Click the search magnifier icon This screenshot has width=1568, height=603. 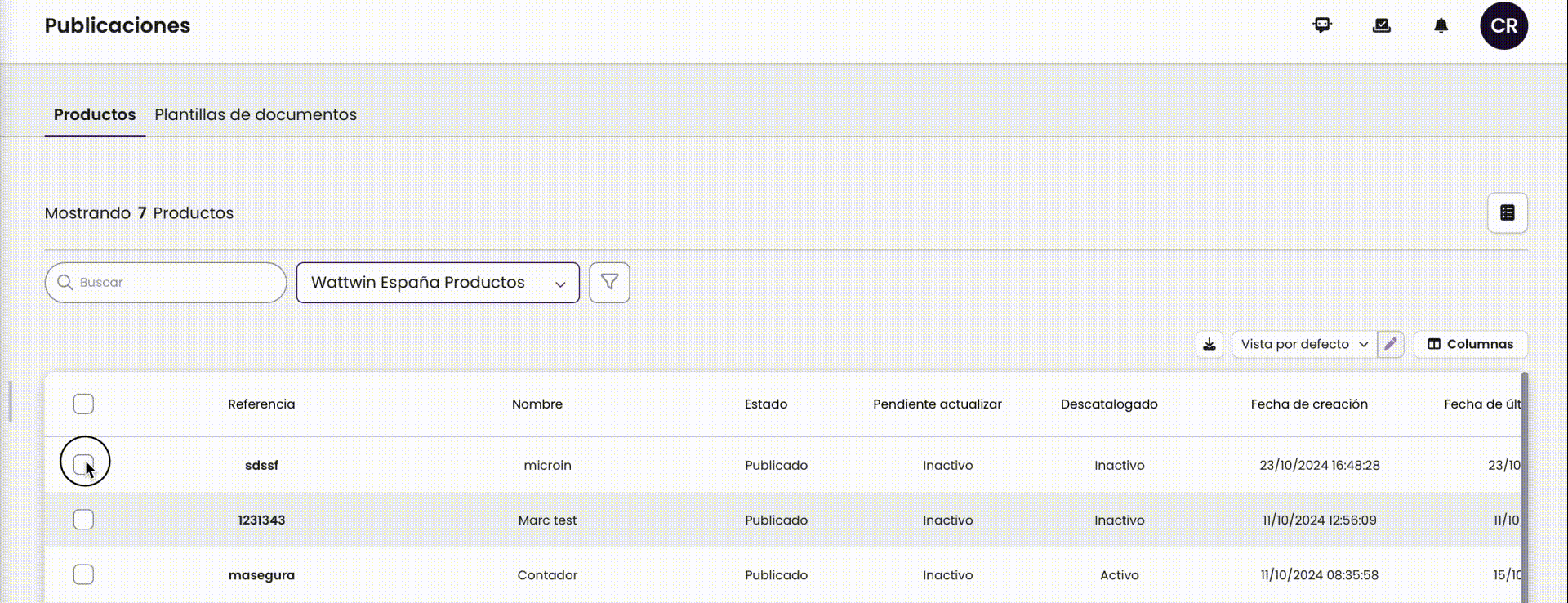[x=65, y=283]
